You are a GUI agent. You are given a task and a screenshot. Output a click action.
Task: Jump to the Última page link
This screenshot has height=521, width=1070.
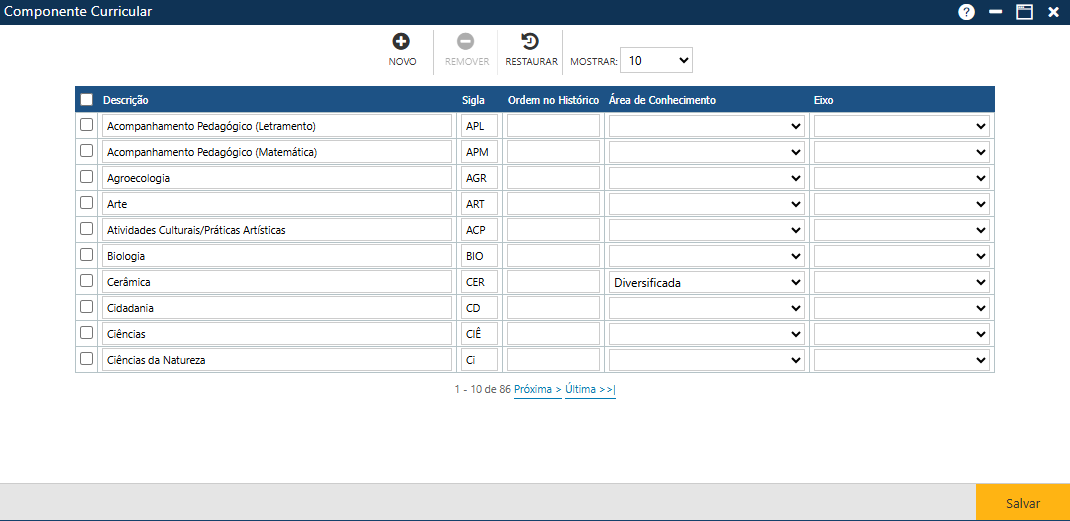pyautogui.click(x=590, y=389)
